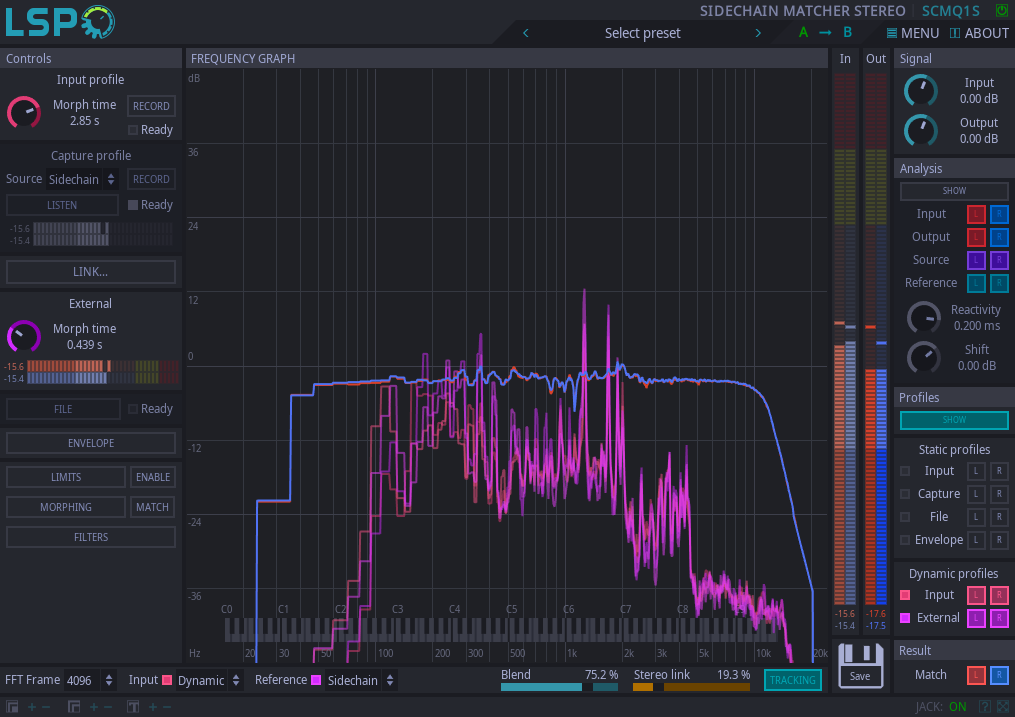Toggle the Dynamic profiles External checkbox
Viewport: 1015px width, 717px height.
point(906,618)
